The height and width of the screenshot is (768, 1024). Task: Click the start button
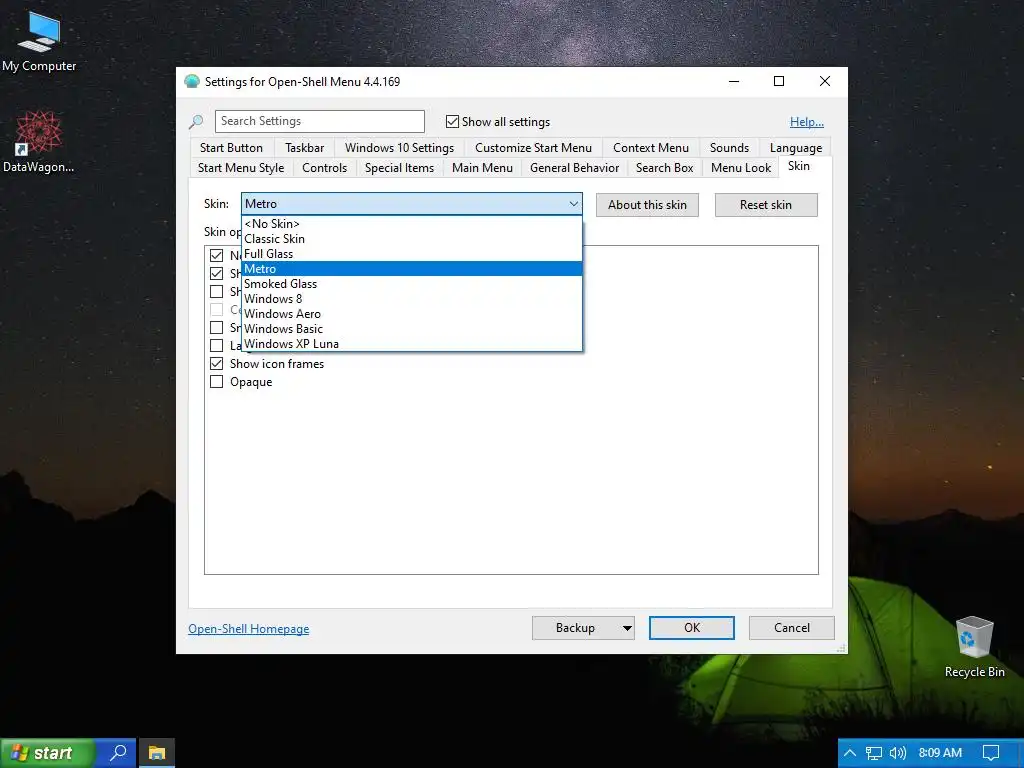click(47, 753)
